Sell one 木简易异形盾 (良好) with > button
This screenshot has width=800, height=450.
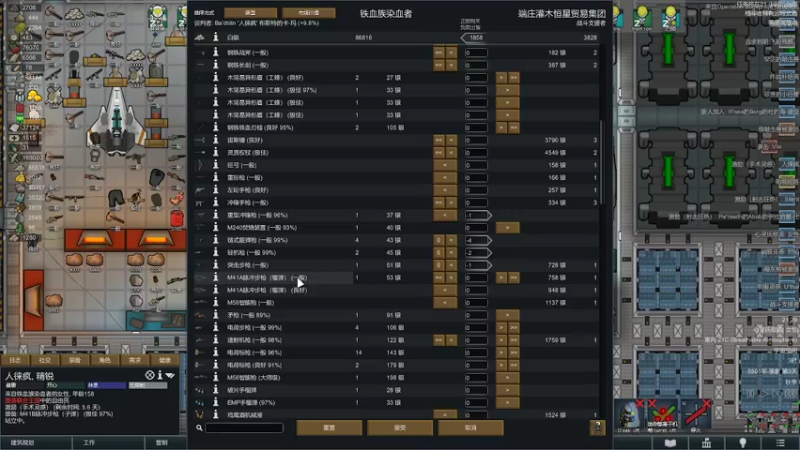click(x=502, y=78)
